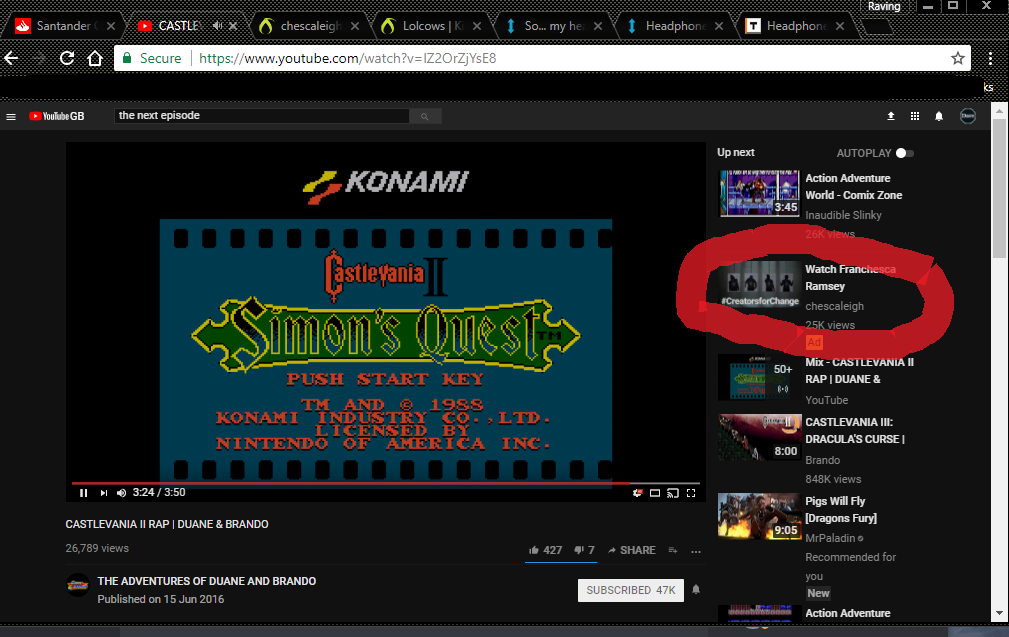The width and height of the screenshot is (1009, 637).
Task: Open the video player settings gear
Action: pyautogui.click(x=637, y=493)
